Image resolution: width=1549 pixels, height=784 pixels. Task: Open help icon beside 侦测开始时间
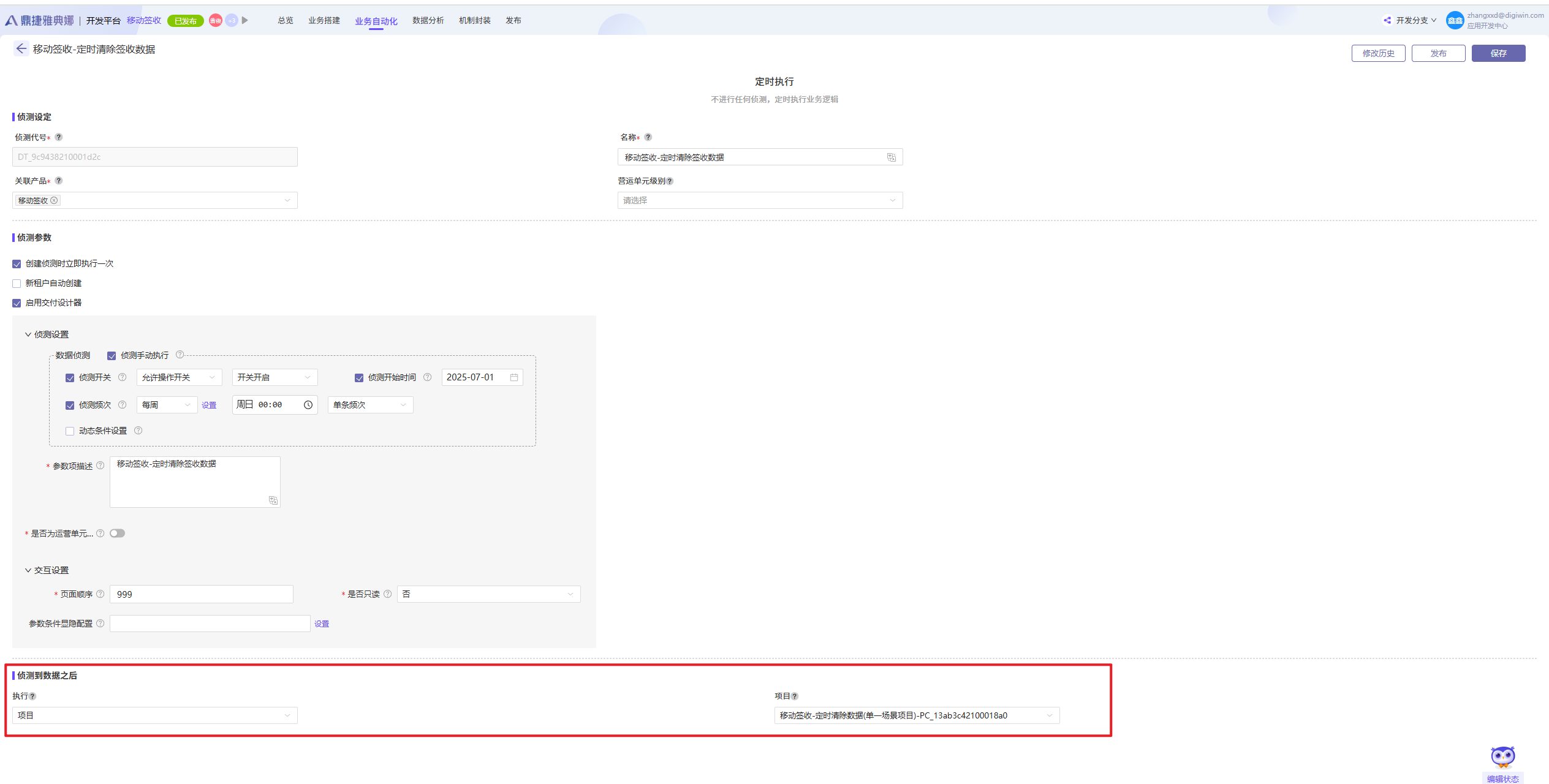428,377
